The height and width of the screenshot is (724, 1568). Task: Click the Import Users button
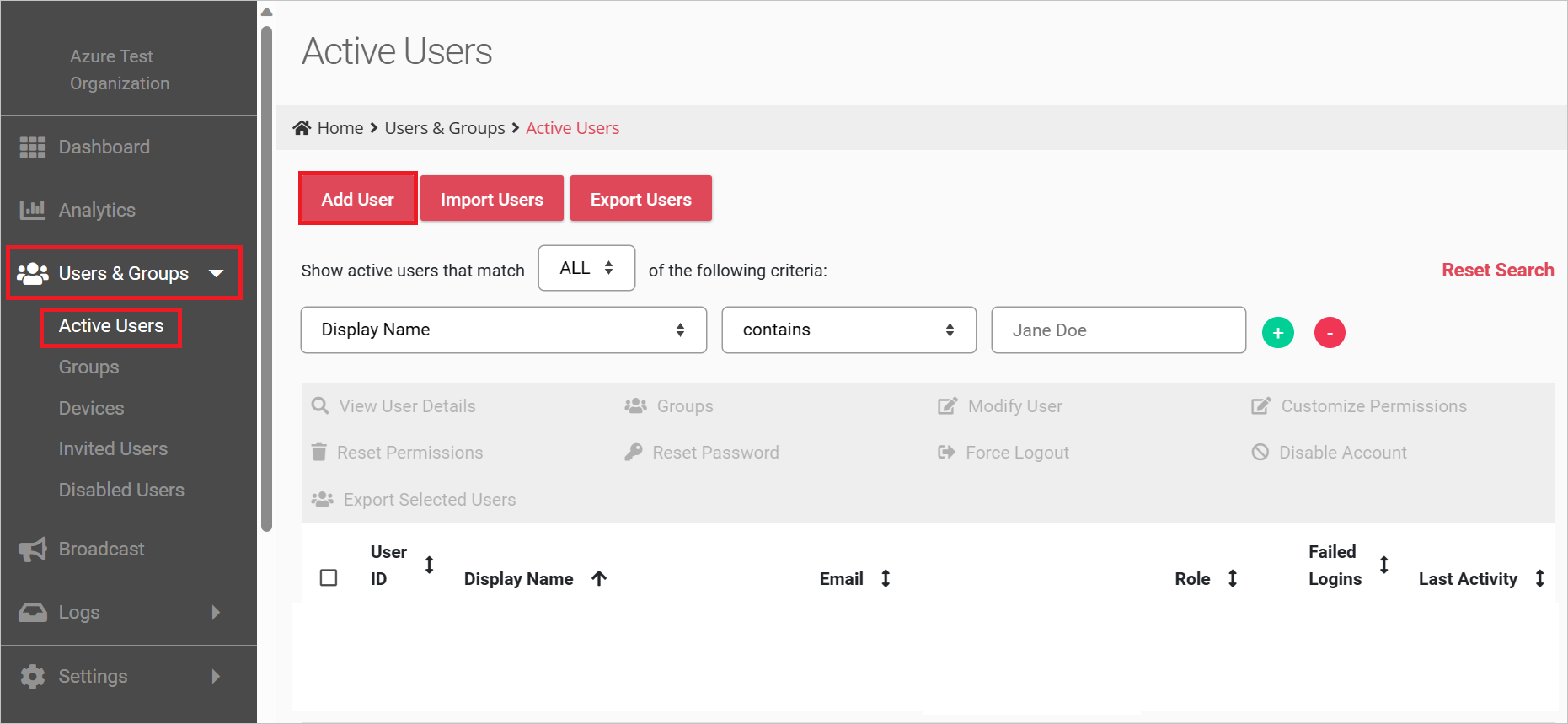tap(492, 199)
